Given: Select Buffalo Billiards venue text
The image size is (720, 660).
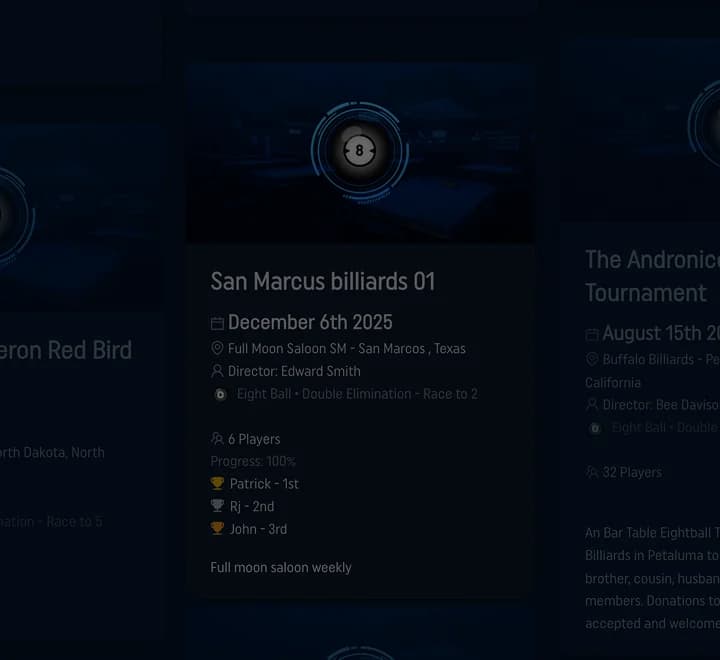Looking at the screenshot, I should (x=652, y=371).
